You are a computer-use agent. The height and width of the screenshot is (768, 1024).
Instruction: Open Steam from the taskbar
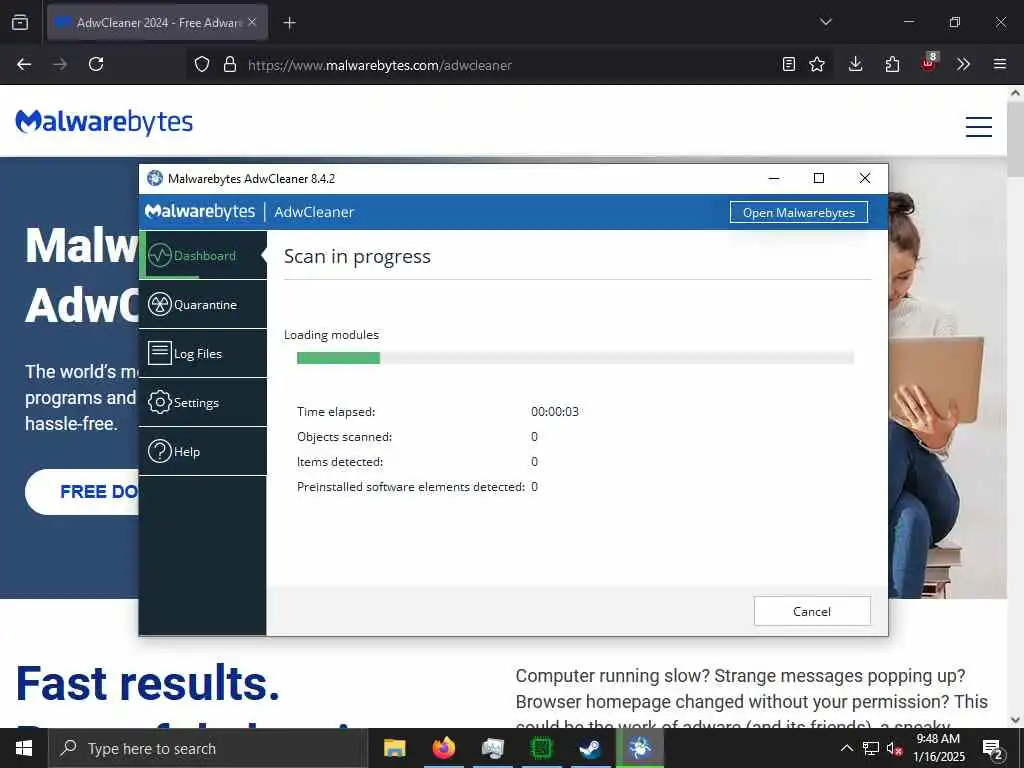point(590,748)
